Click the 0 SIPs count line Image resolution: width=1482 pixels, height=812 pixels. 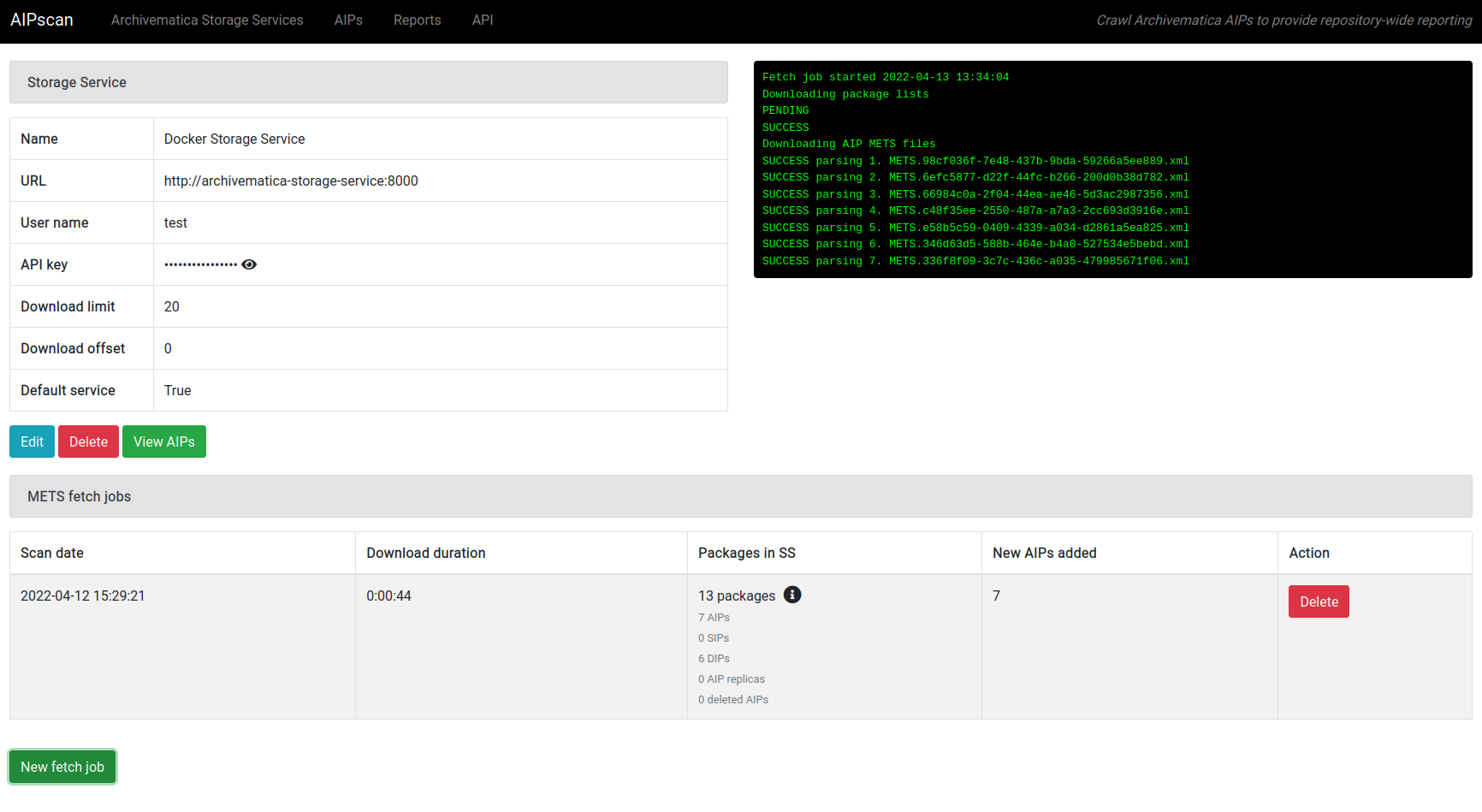tap(714, 638)
